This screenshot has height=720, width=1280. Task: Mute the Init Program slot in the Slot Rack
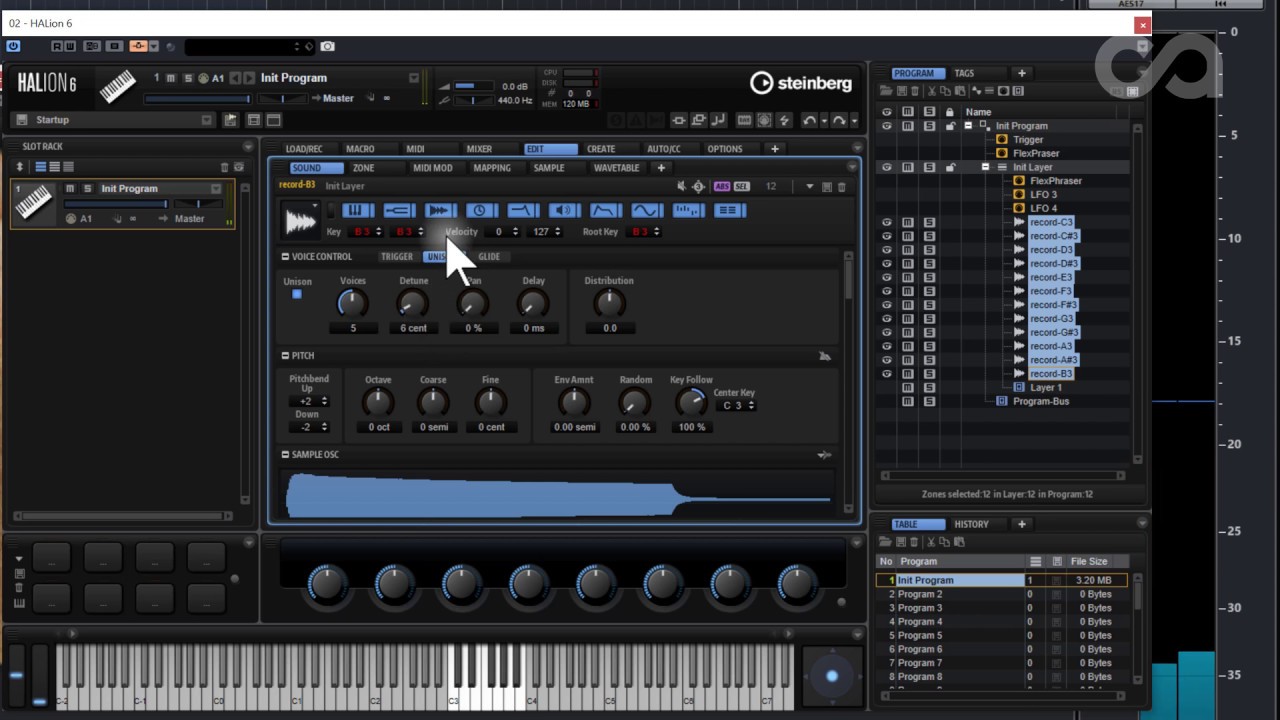click(x=70, y=188)
